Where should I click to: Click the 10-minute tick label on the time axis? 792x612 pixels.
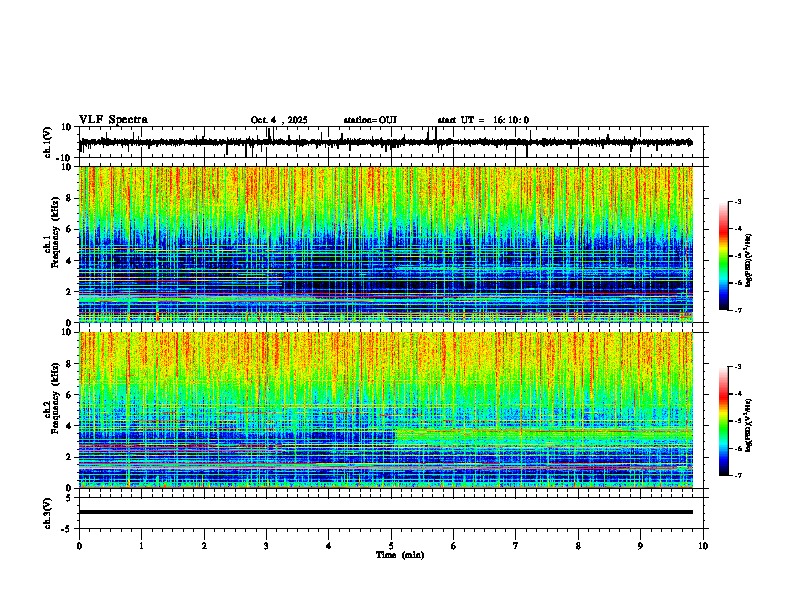pyautogui.click(x=703, y=546)
